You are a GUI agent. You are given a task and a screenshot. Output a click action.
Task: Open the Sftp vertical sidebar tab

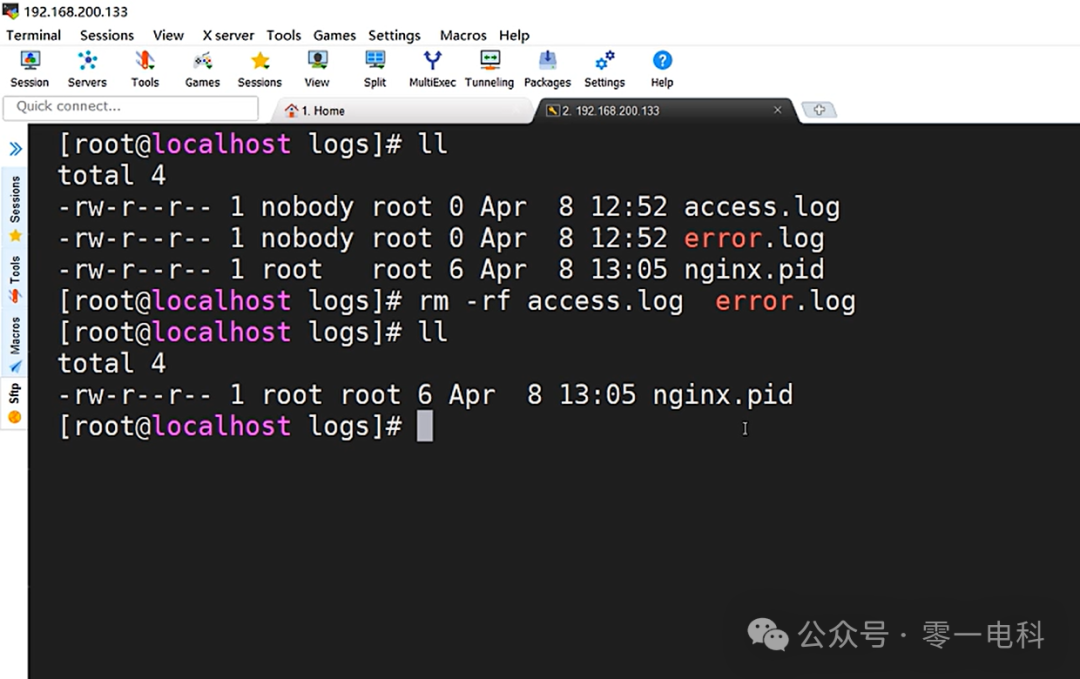coord(15,404)
